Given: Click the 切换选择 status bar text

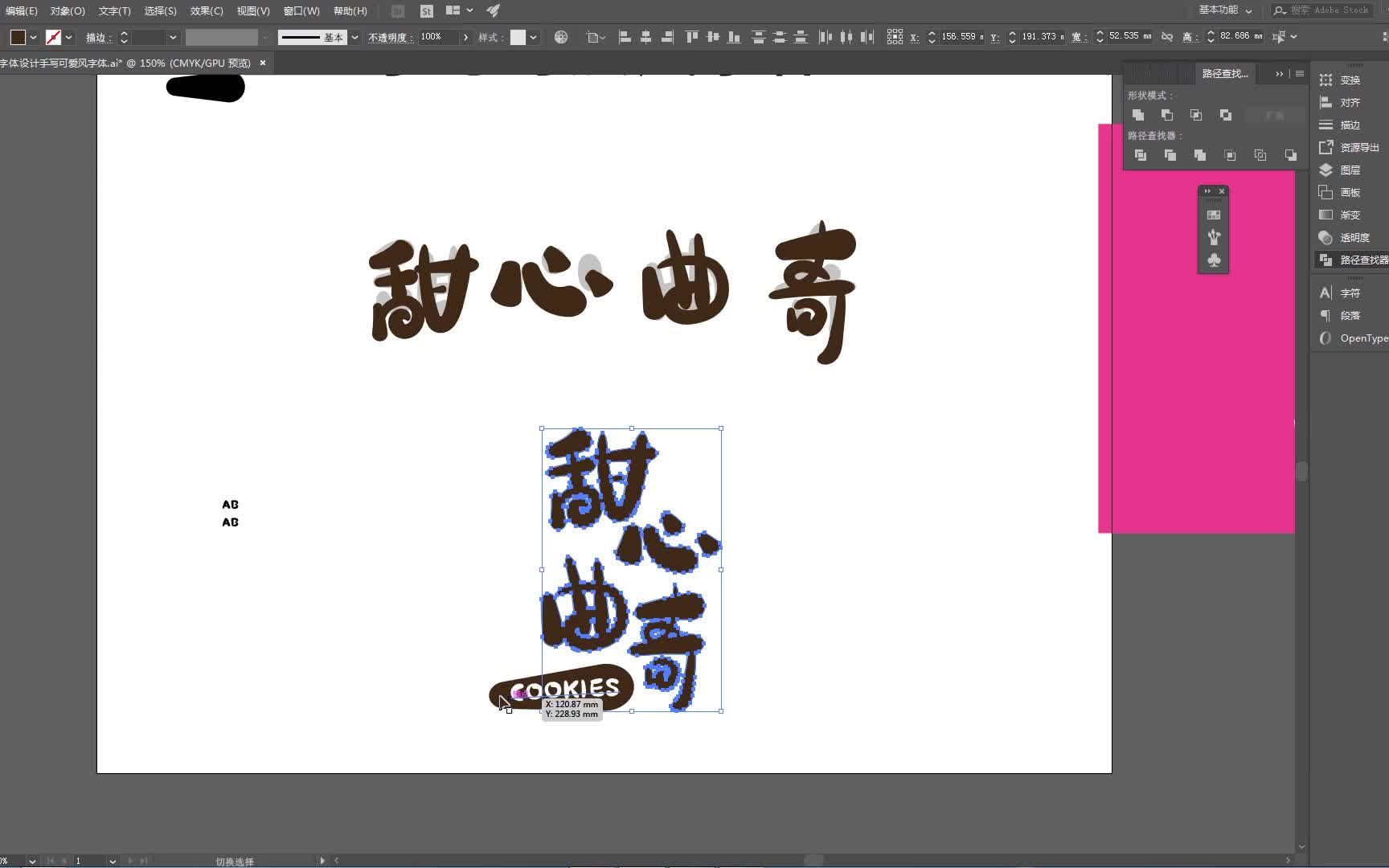Looking at the screenshot, I should click(234, 861).
